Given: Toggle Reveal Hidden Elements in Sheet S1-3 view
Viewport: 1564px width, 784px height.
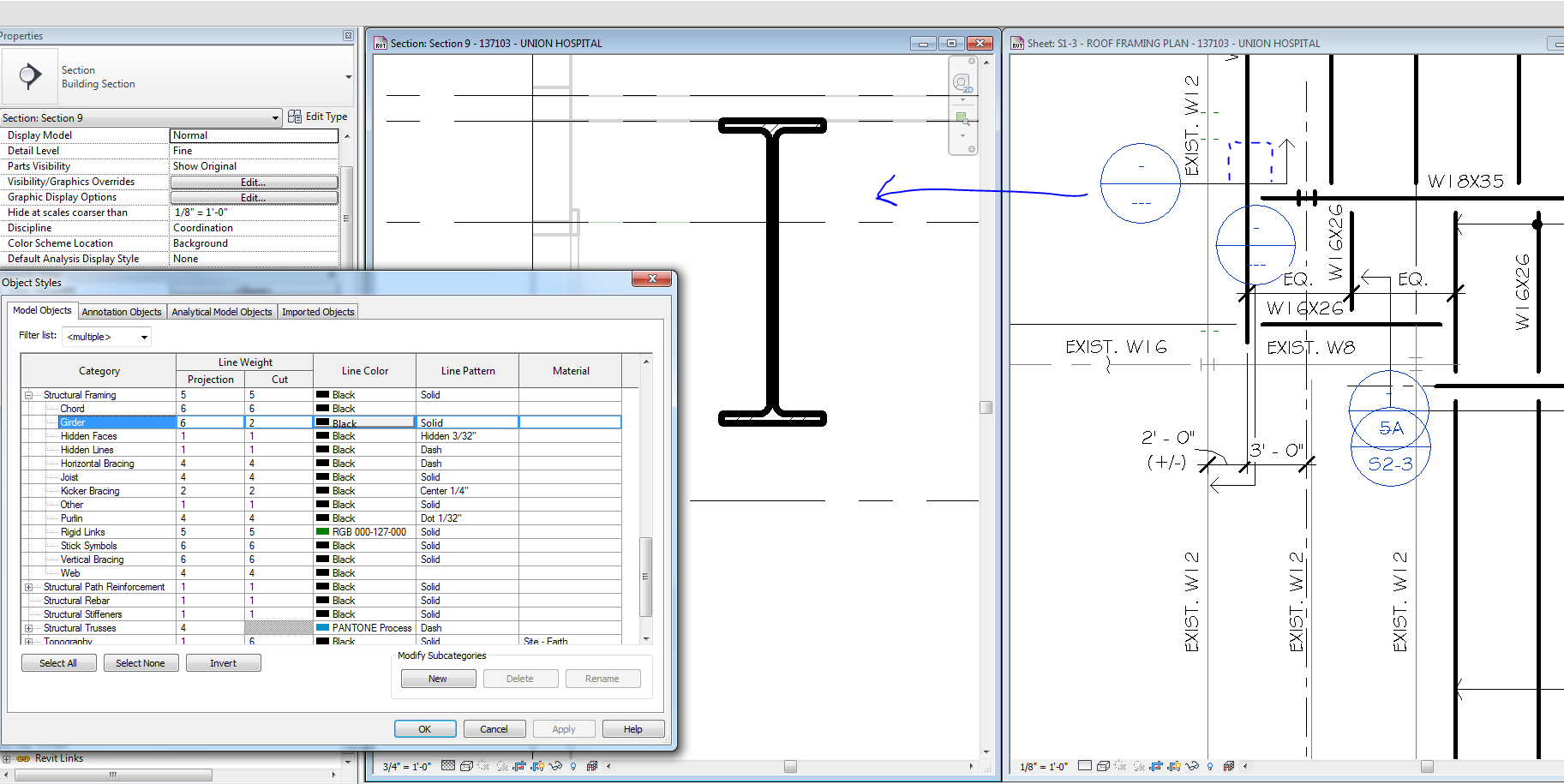Looking at the screenshot, I should [x=1210, y=766].
